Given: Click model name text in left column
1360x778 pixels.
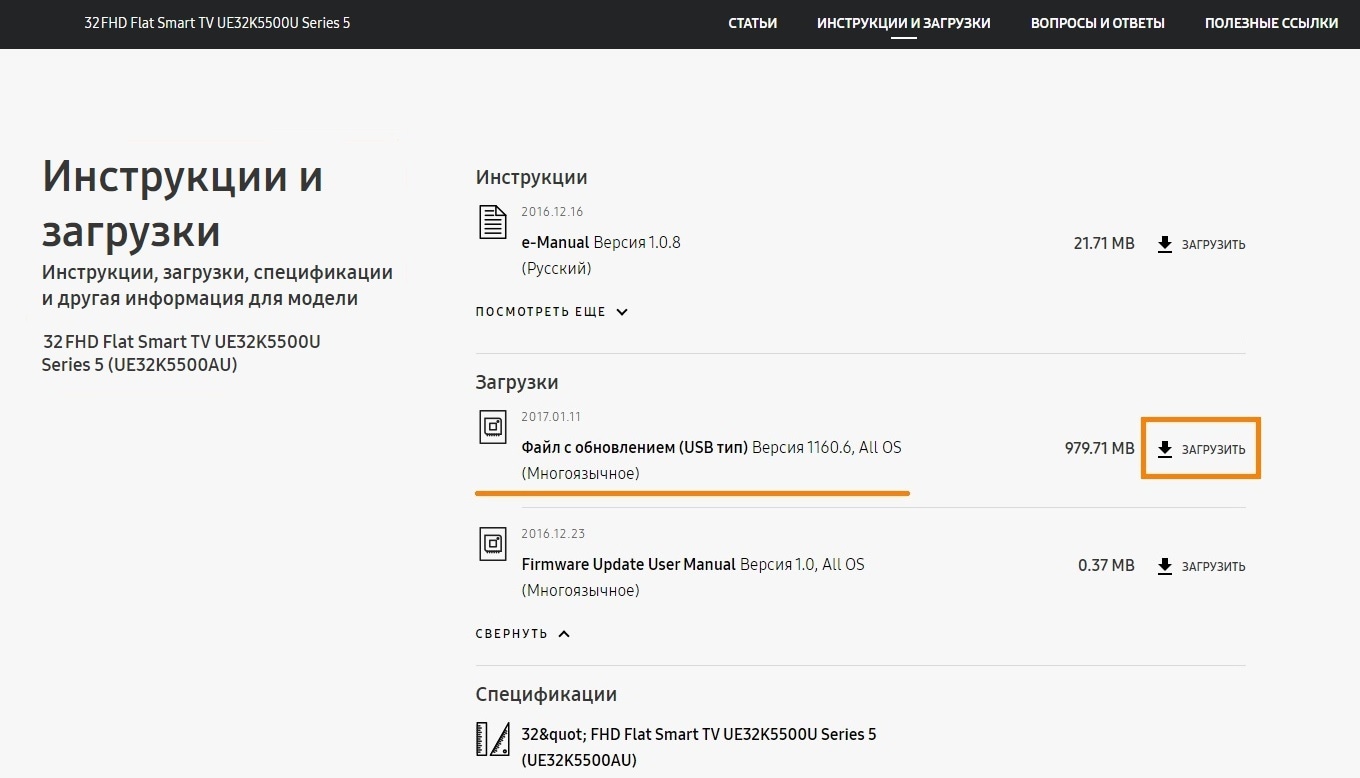Looking at the screenshot, I should pyautogui.click(x=181, y=353).
